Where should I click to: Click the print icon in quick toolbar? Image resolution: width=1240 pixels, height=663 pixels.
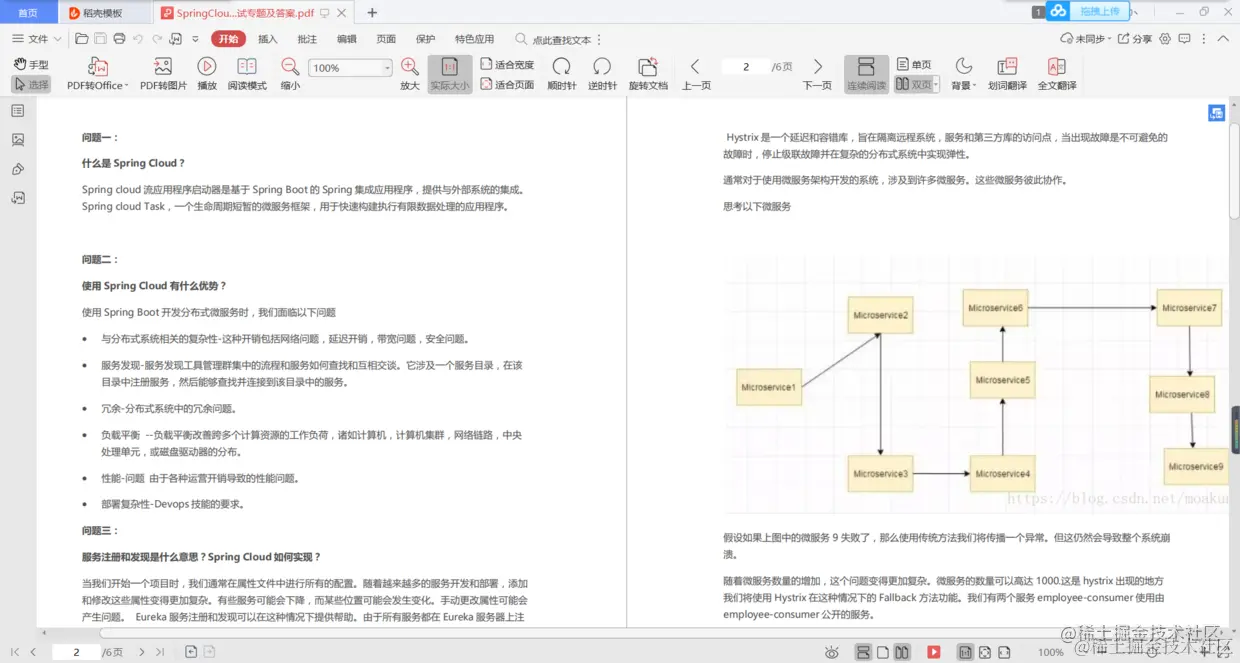pos(120,39)
